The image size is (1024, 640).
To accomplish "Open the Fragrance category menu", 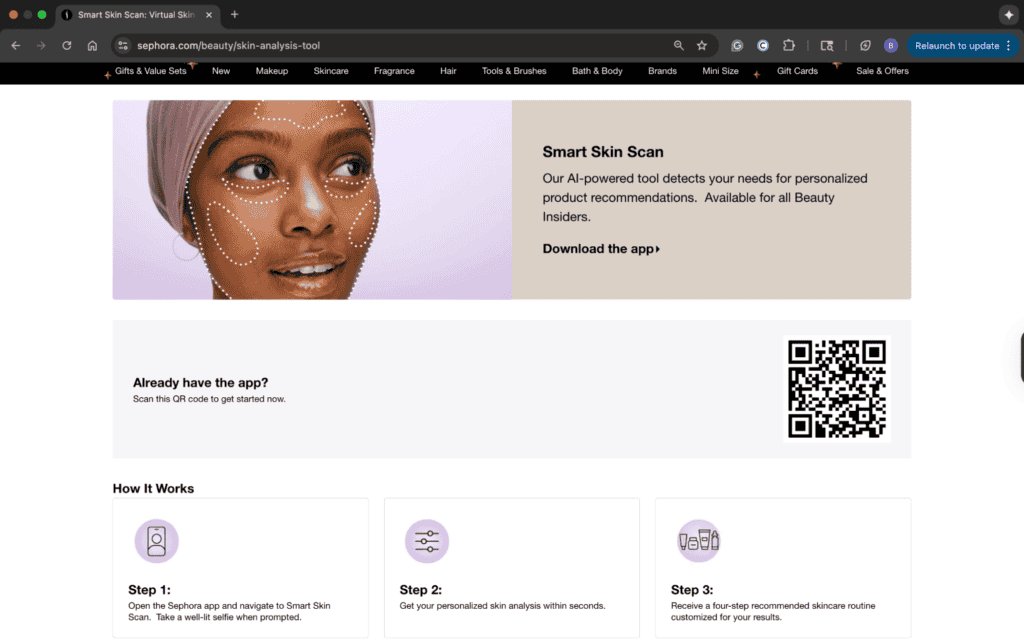I will coord(394,71).
